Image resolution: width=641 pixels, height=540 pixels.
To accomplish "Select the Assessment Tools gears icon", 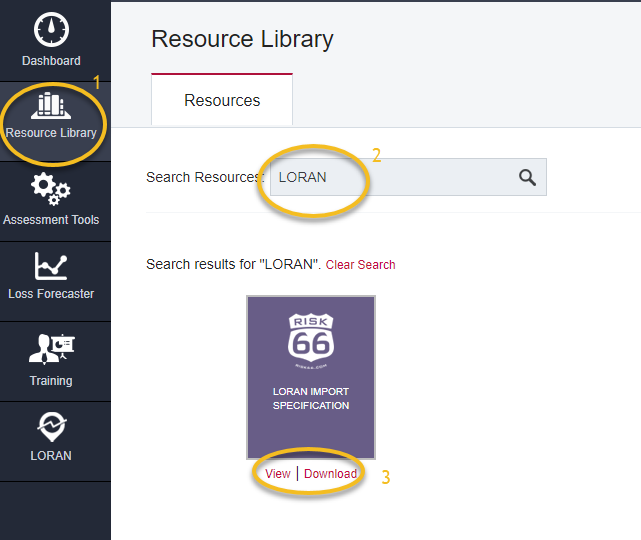I will pyautogui.click(x=51, y=188).
